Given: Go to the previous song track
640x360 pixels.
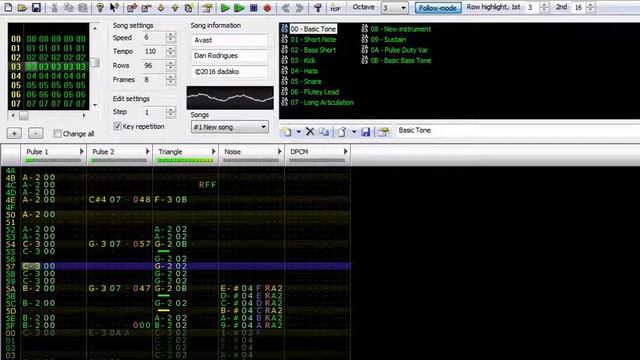Looking at the screenshot, I should pyautogui.click(x=285, y=7).
